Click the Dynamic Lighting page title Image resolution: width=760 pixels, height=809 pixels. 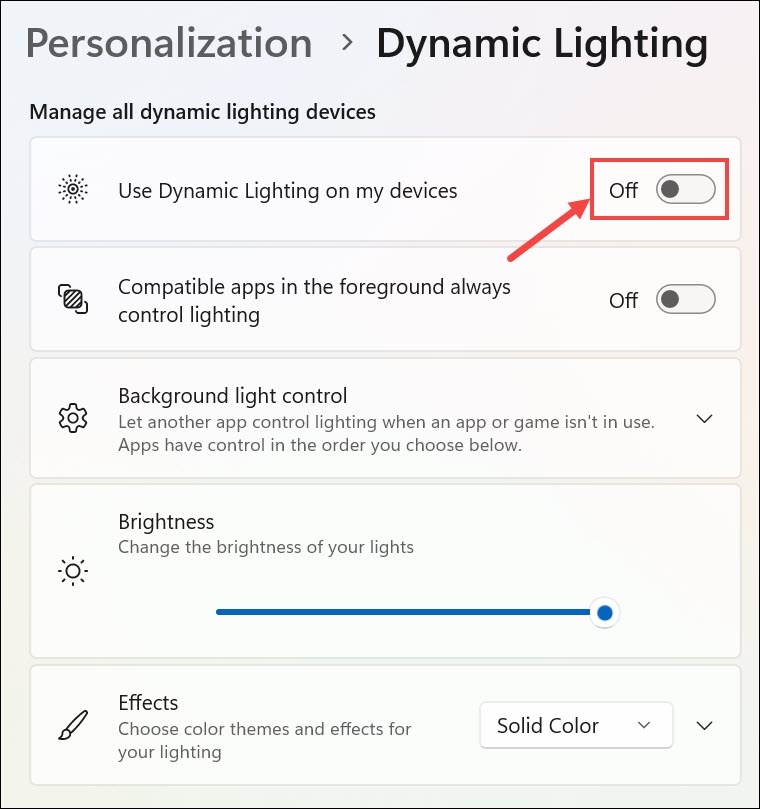point(541,44)
